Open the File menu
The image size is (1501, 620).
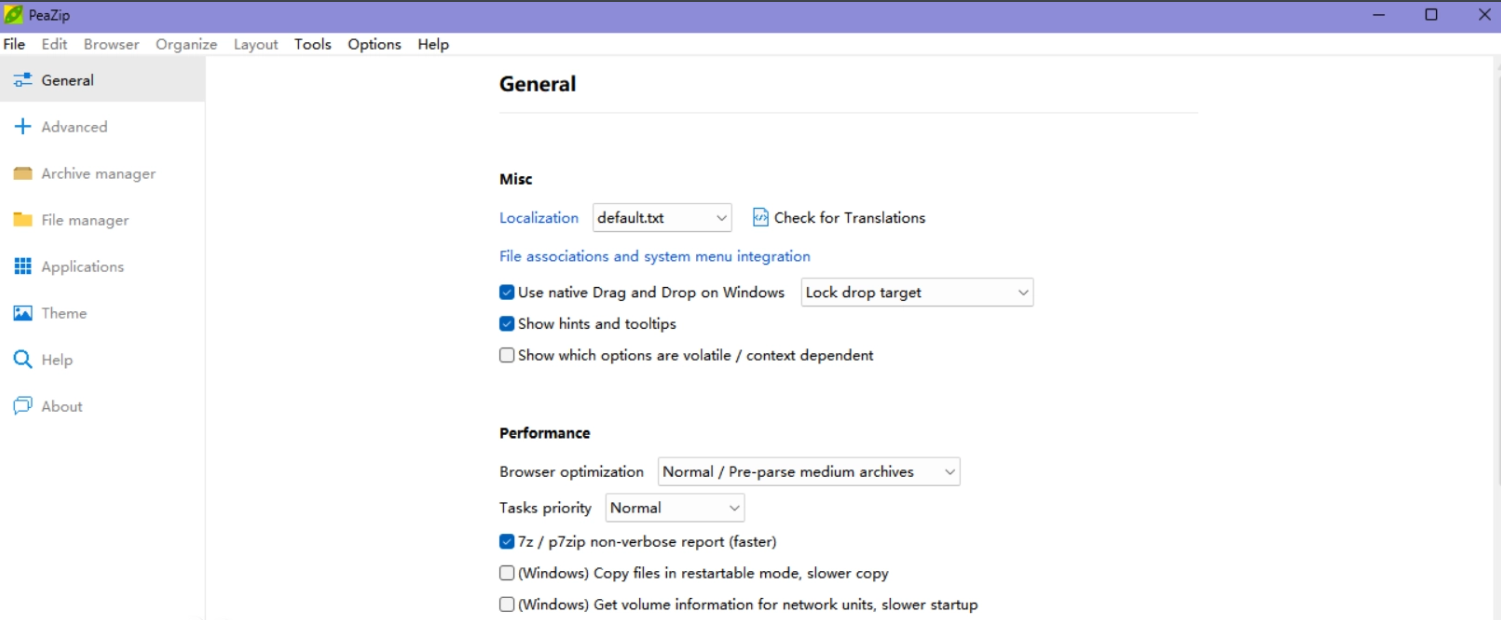[x=14, y=44]
